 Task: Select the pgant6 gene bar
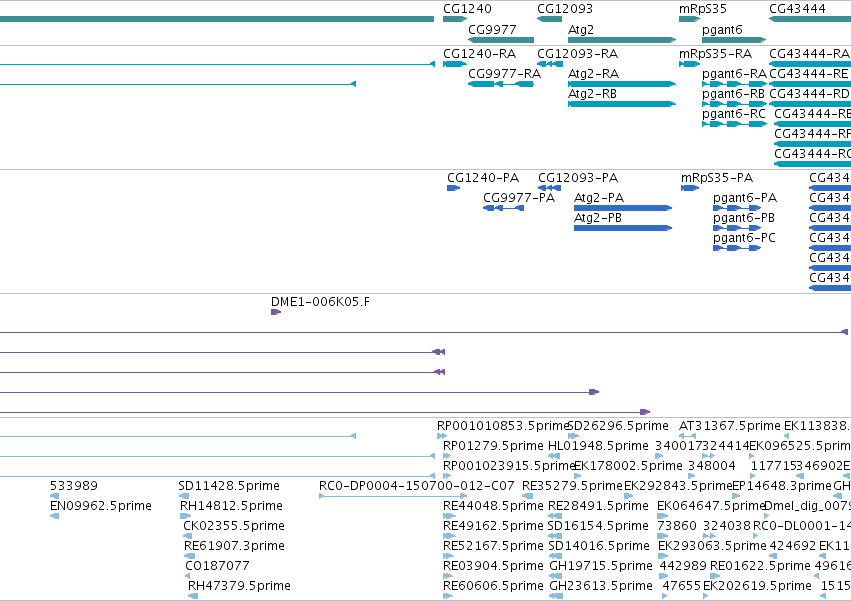[x=734, y=40]
